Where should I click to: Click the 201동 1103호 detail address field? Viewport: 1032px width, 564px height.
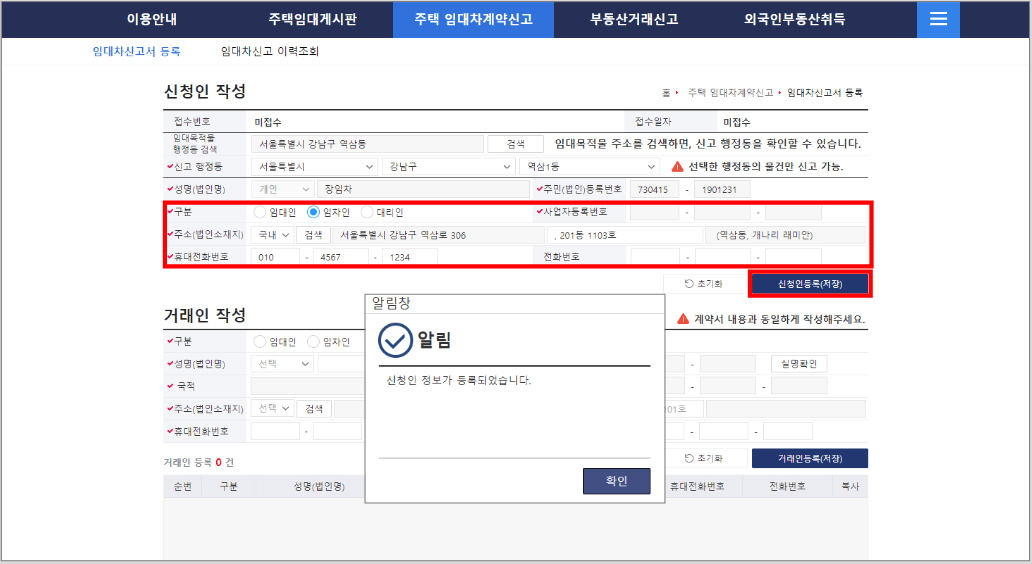[625, 235]
